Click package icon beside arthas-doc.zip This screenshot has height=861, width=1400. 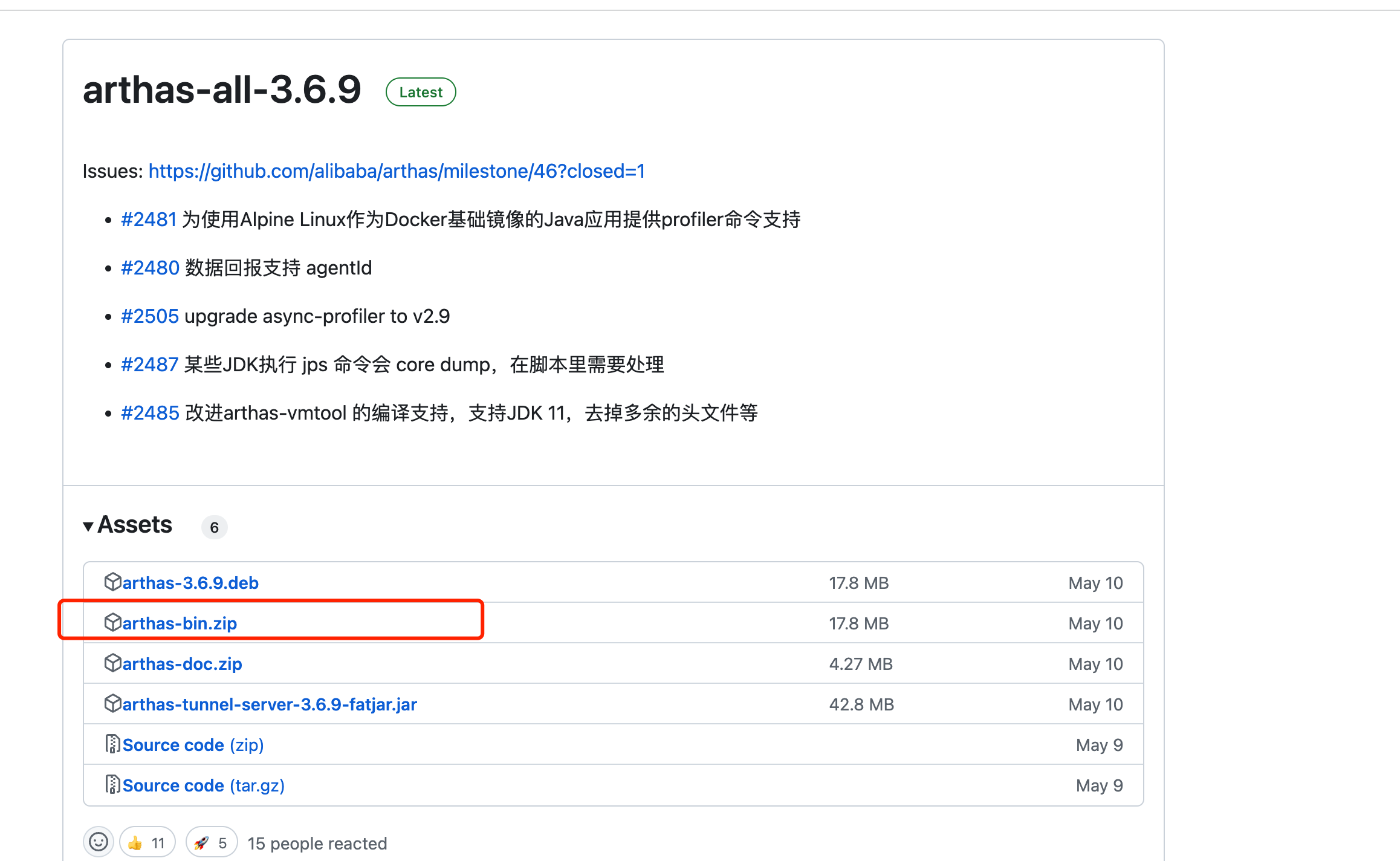pyautogui.click(x=112, y=663)
